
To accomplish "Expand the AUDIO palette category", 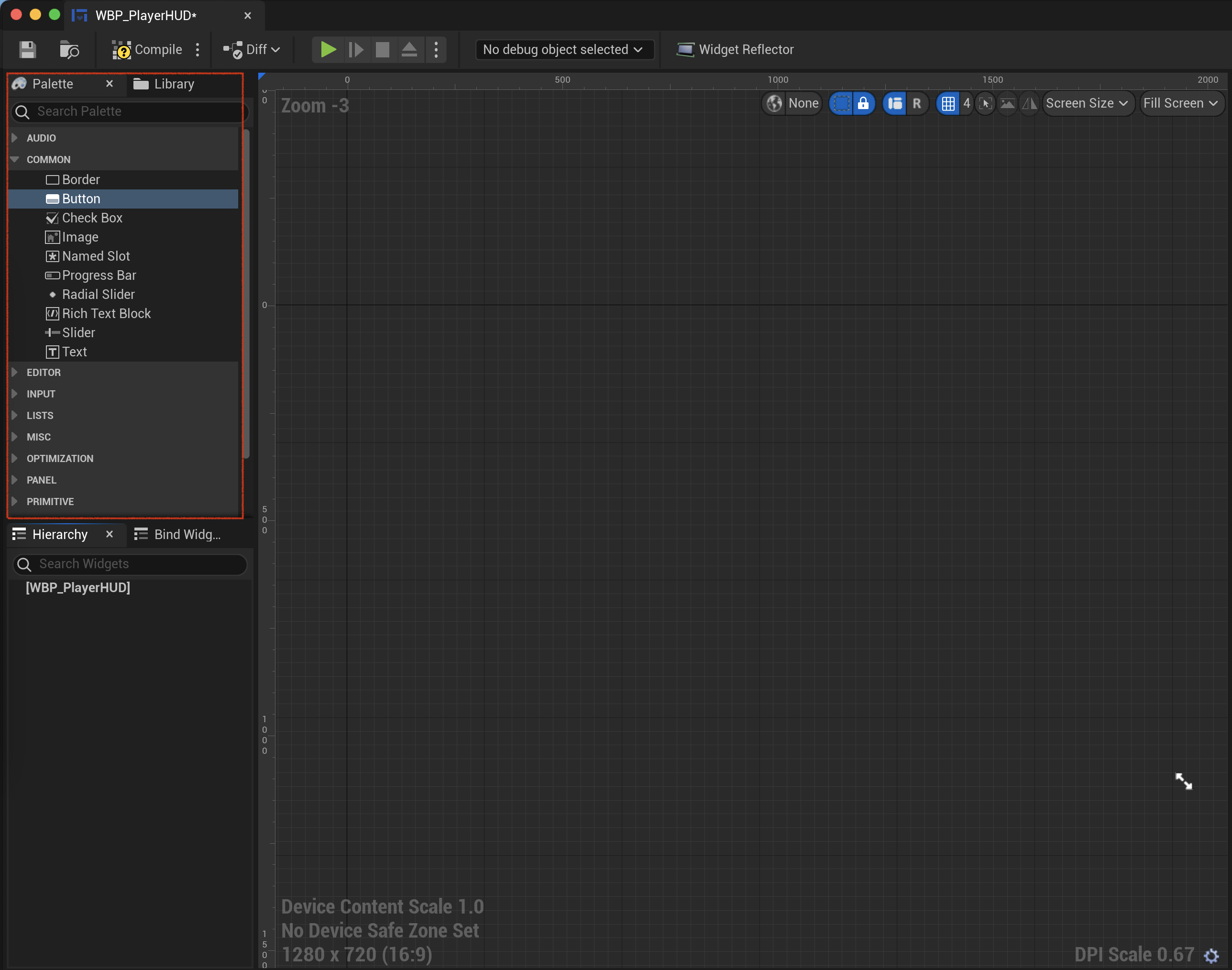I will 15,137.
